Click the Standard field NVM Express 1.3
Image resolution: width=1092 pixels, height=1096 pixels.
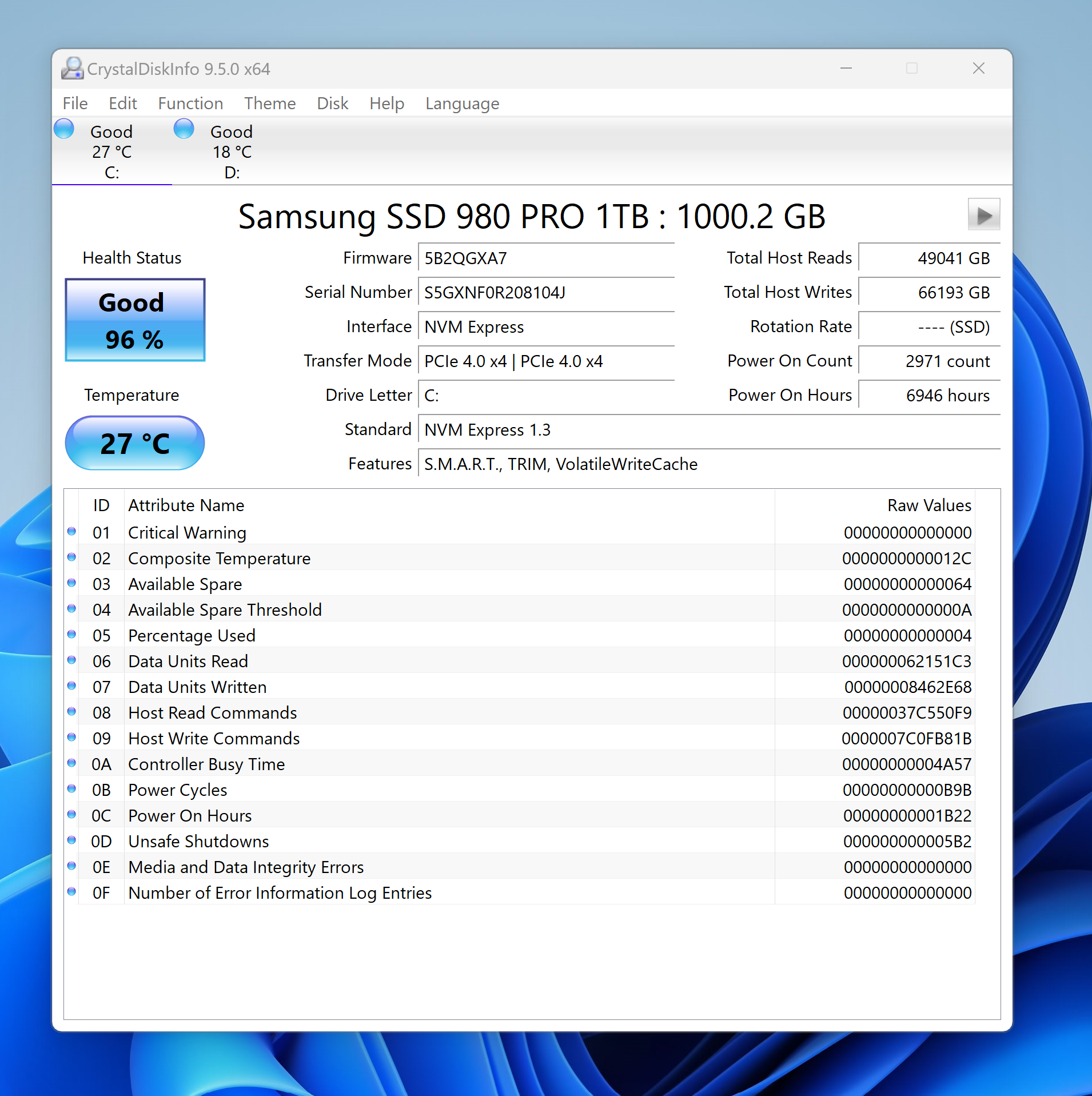coord(710,429)
